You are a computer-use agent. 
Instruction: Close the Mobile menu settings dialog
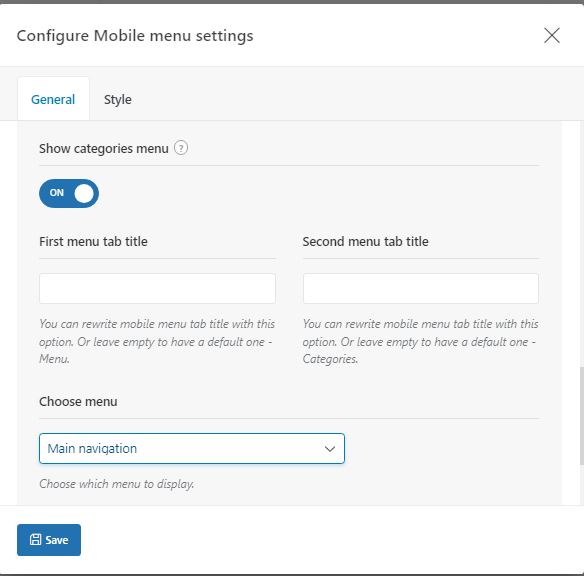[552, 35]
